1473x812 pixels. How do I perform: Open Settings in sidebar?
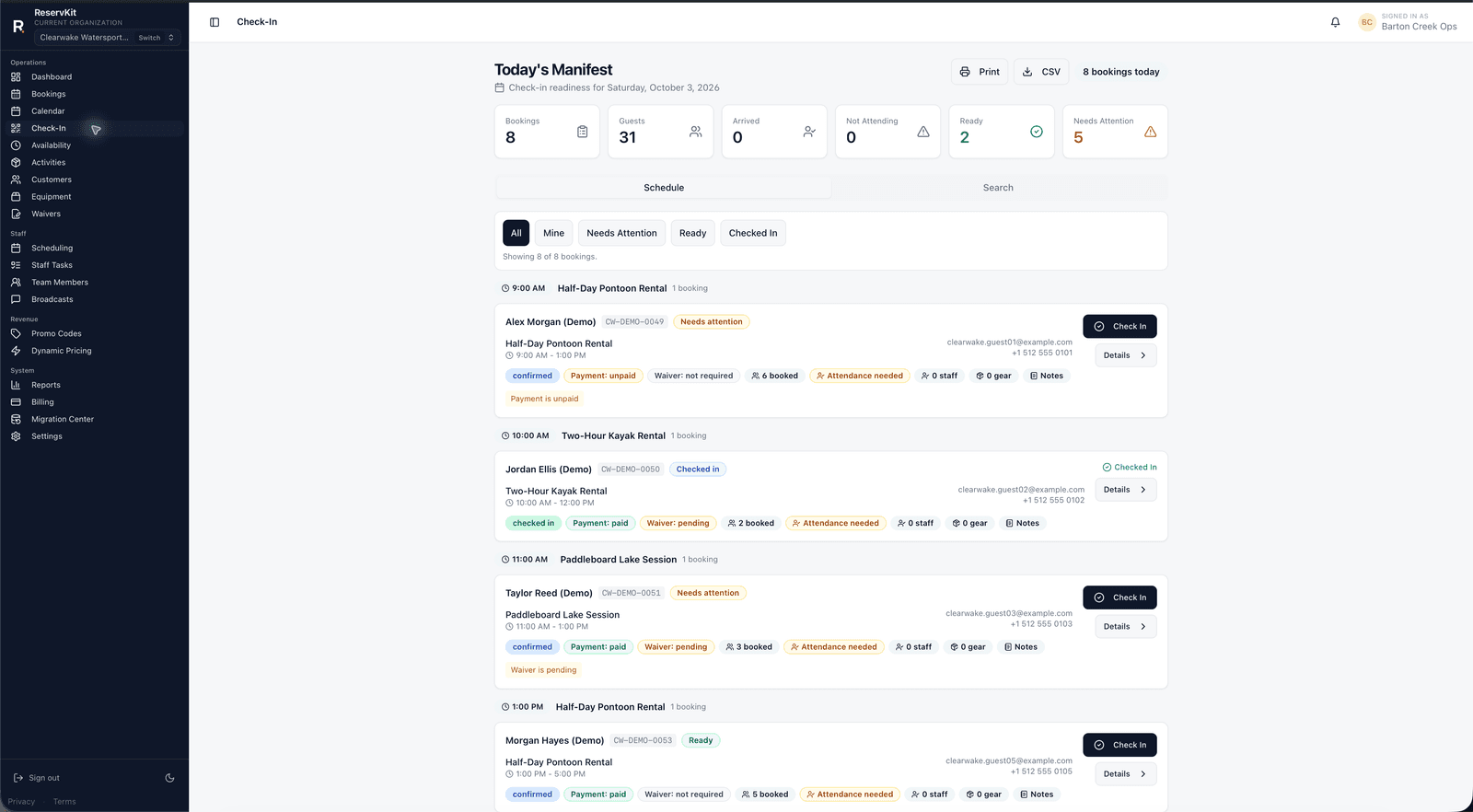(92, 436)
